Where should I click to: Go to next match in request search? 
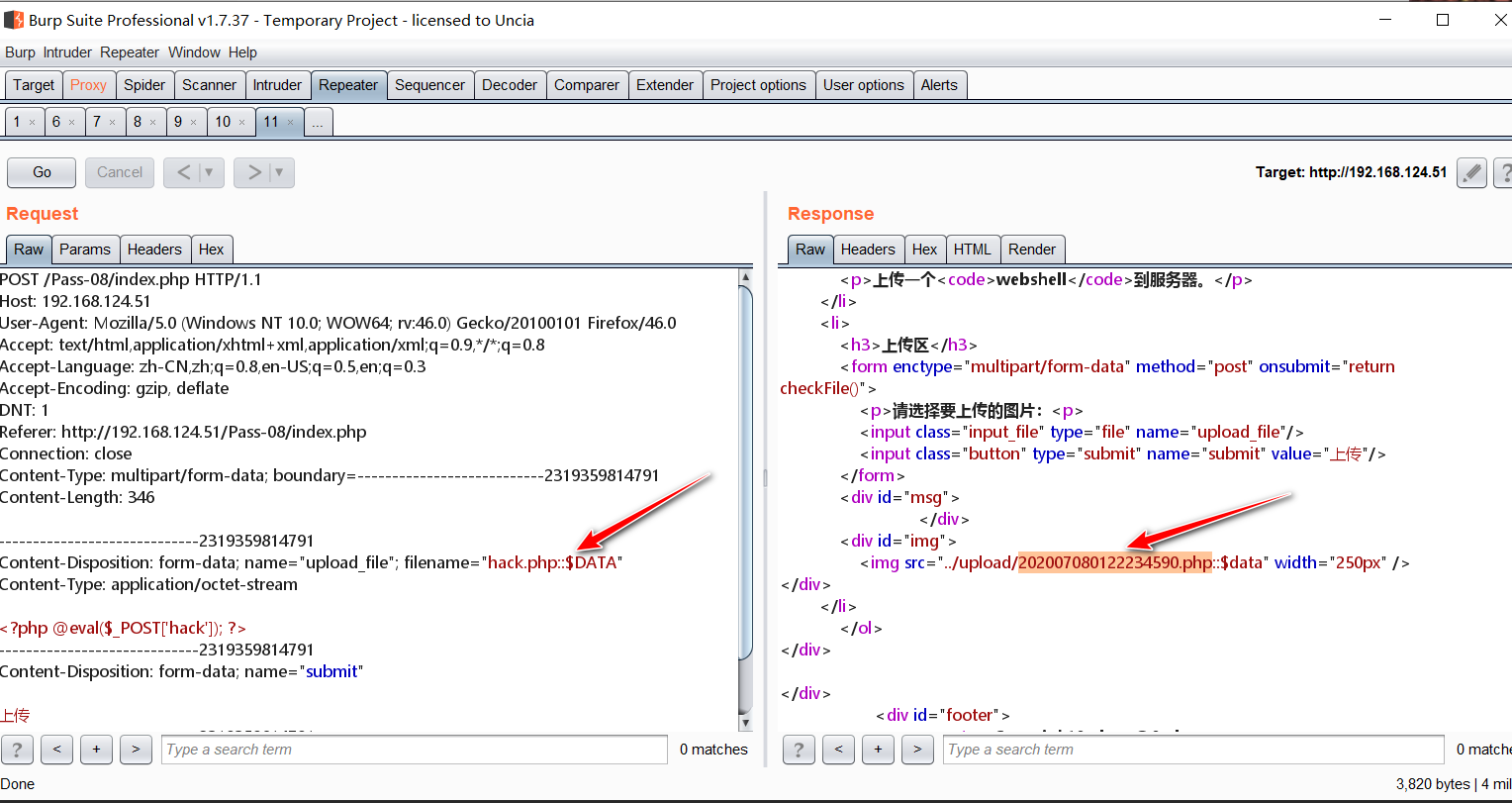click(136, 750)
